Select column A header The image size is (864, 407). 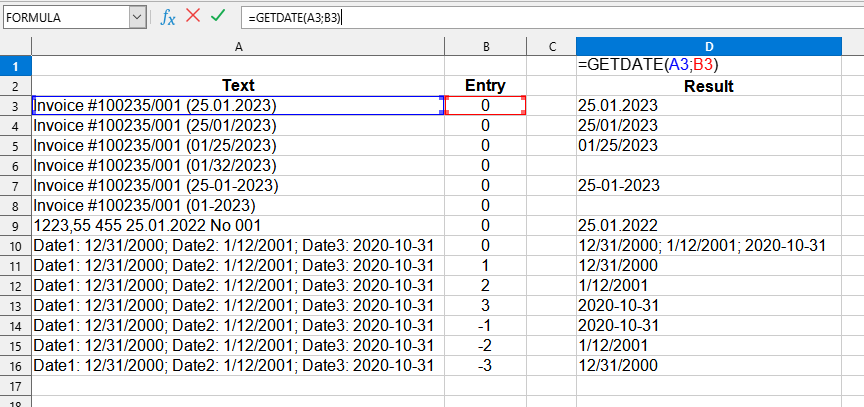pyautogui.click(x=238, y=46)
